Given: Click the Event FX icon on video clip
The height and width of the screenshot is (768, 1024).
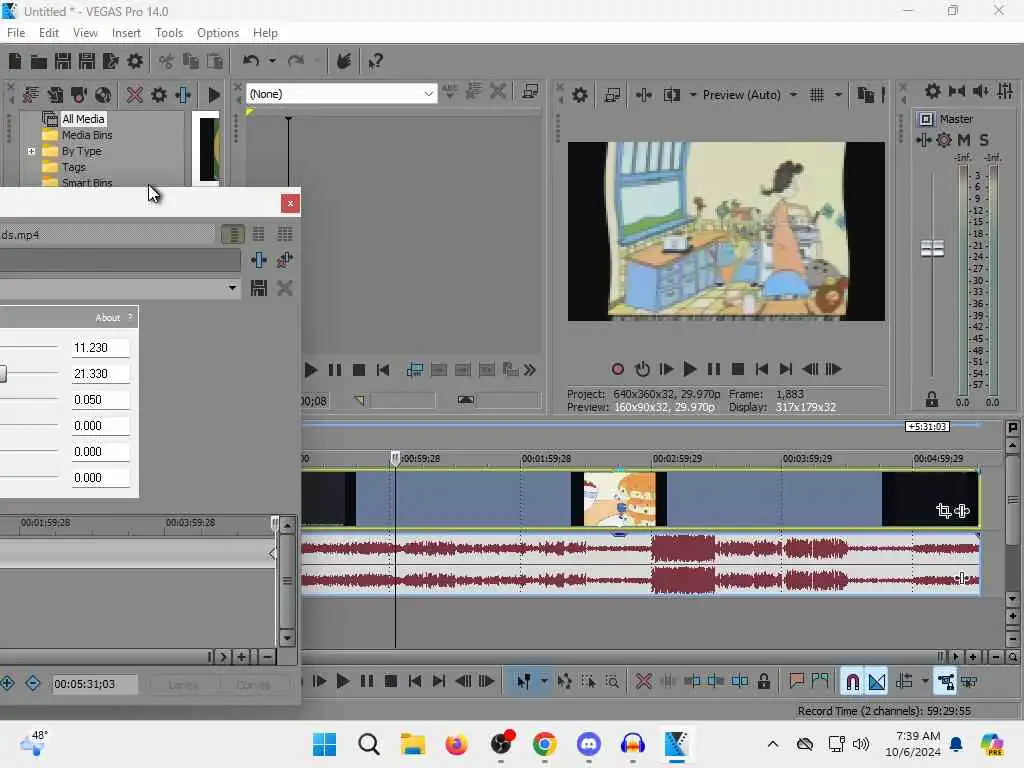Looking at the screenshot, I should point(962,511).
